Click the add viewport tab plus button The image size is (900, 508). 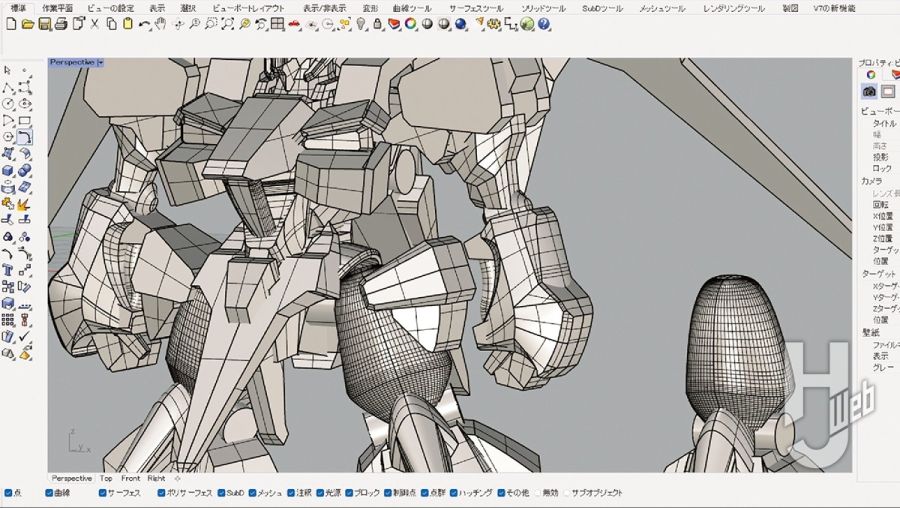(x=177, y=478)
